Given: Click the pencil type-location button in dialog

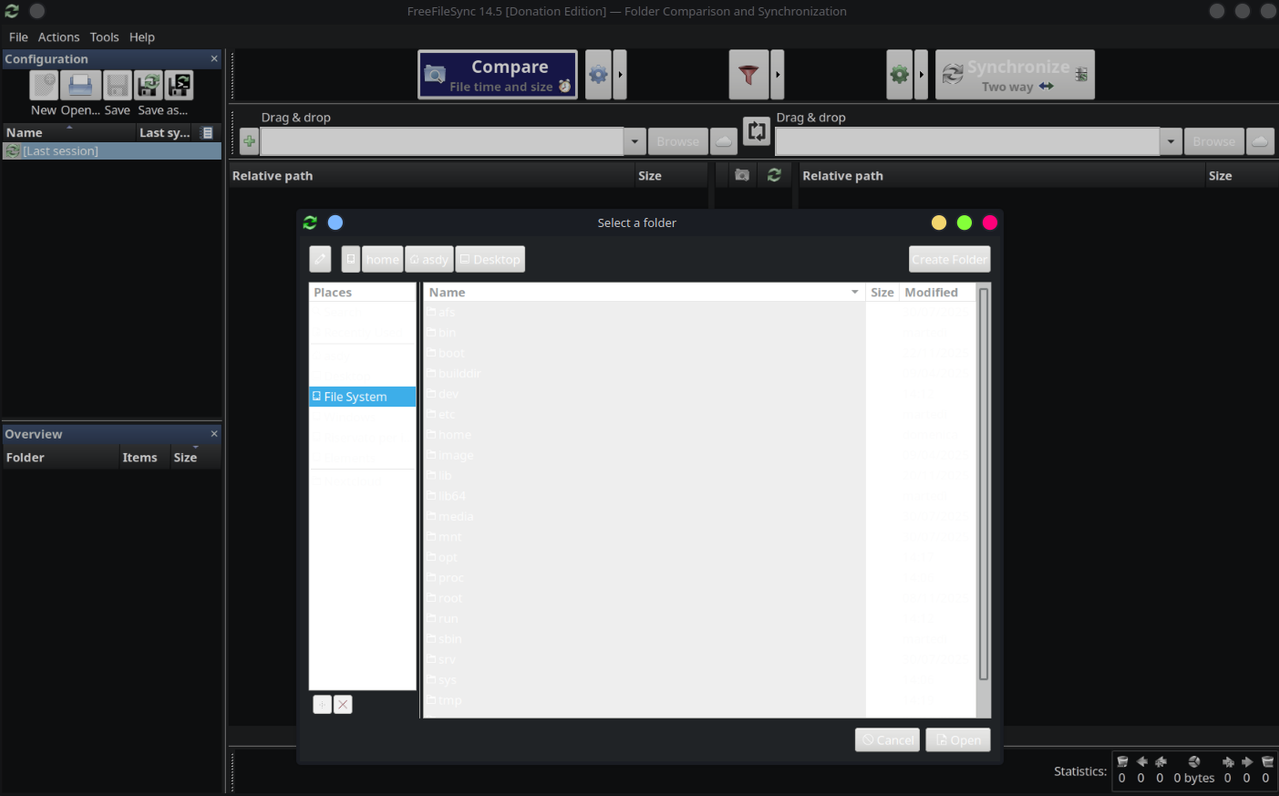Looking at the screenshot, I should [x=320, y=259].
